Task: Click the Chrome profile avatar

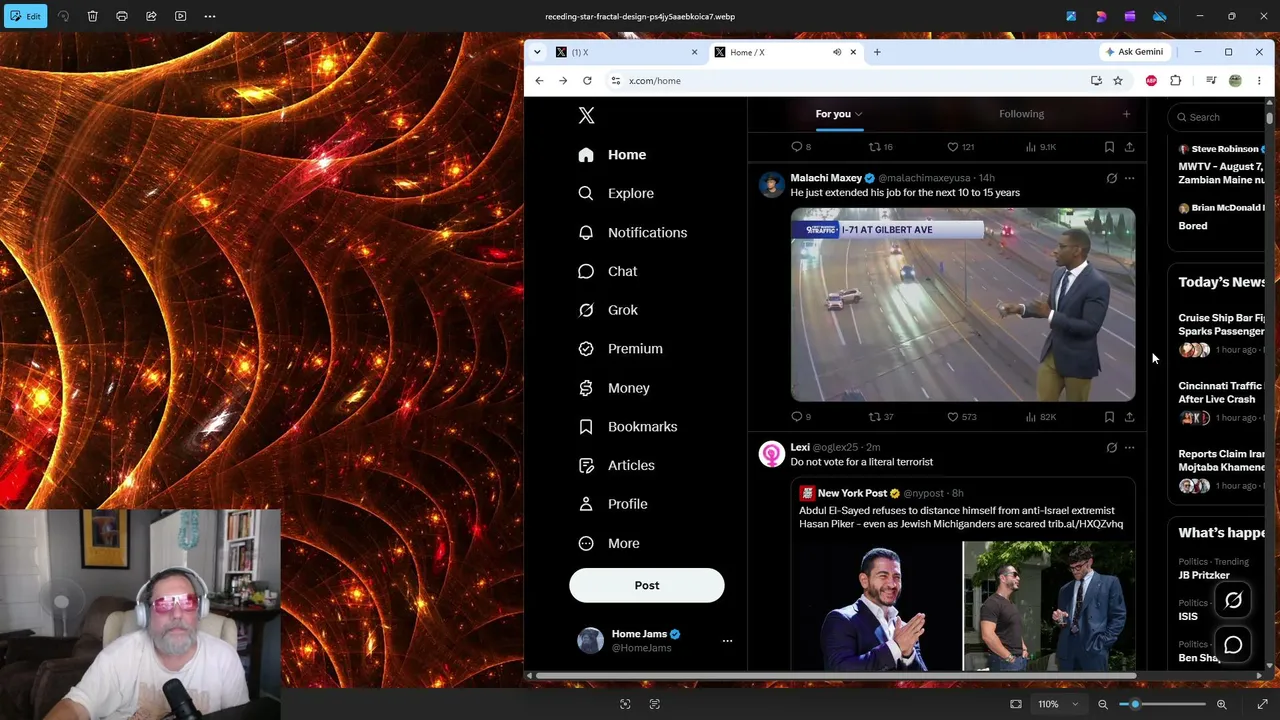Action: click(1235, 81)
